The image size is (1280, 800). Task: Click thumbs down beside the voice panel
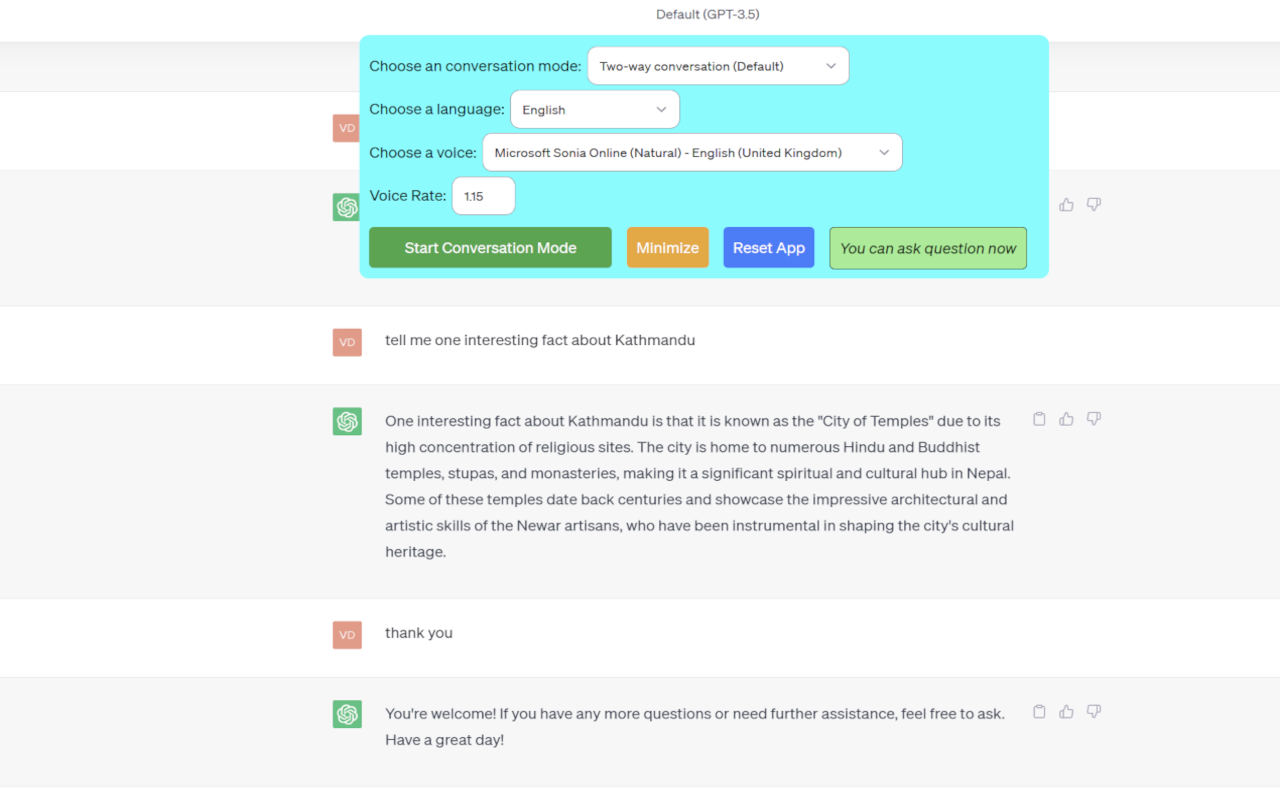coord(1094,205)
